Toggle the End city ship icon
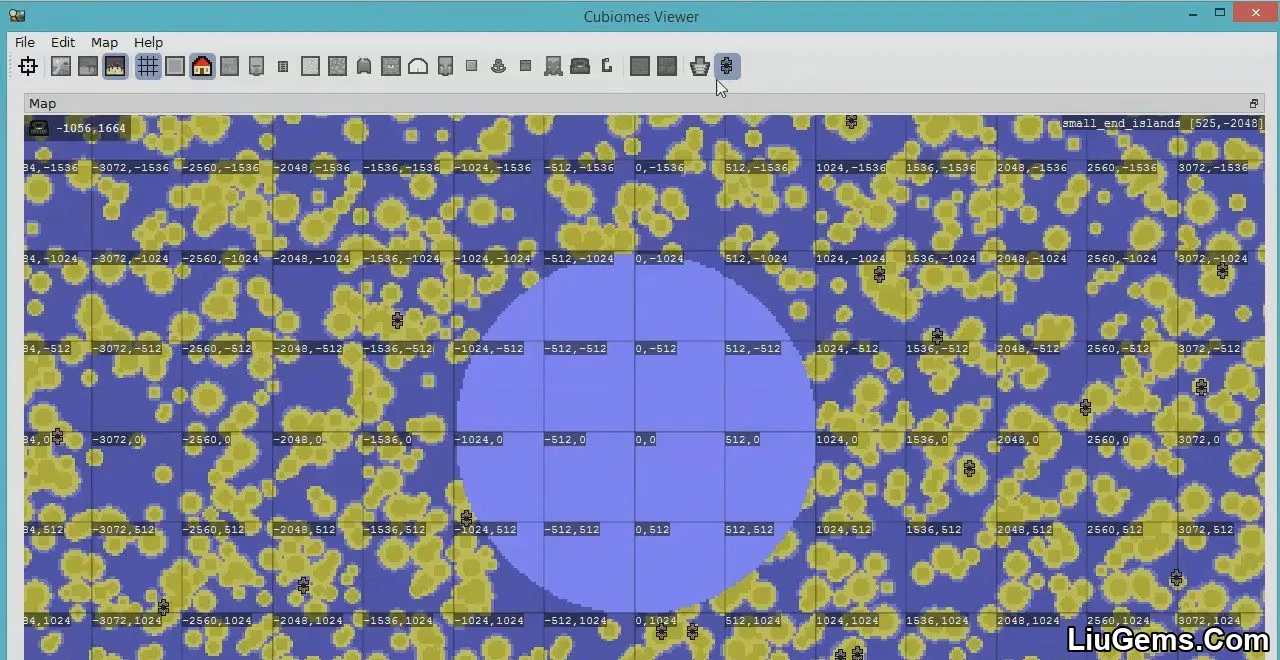This screenshot has width=1280, height=660. (700, 67)
